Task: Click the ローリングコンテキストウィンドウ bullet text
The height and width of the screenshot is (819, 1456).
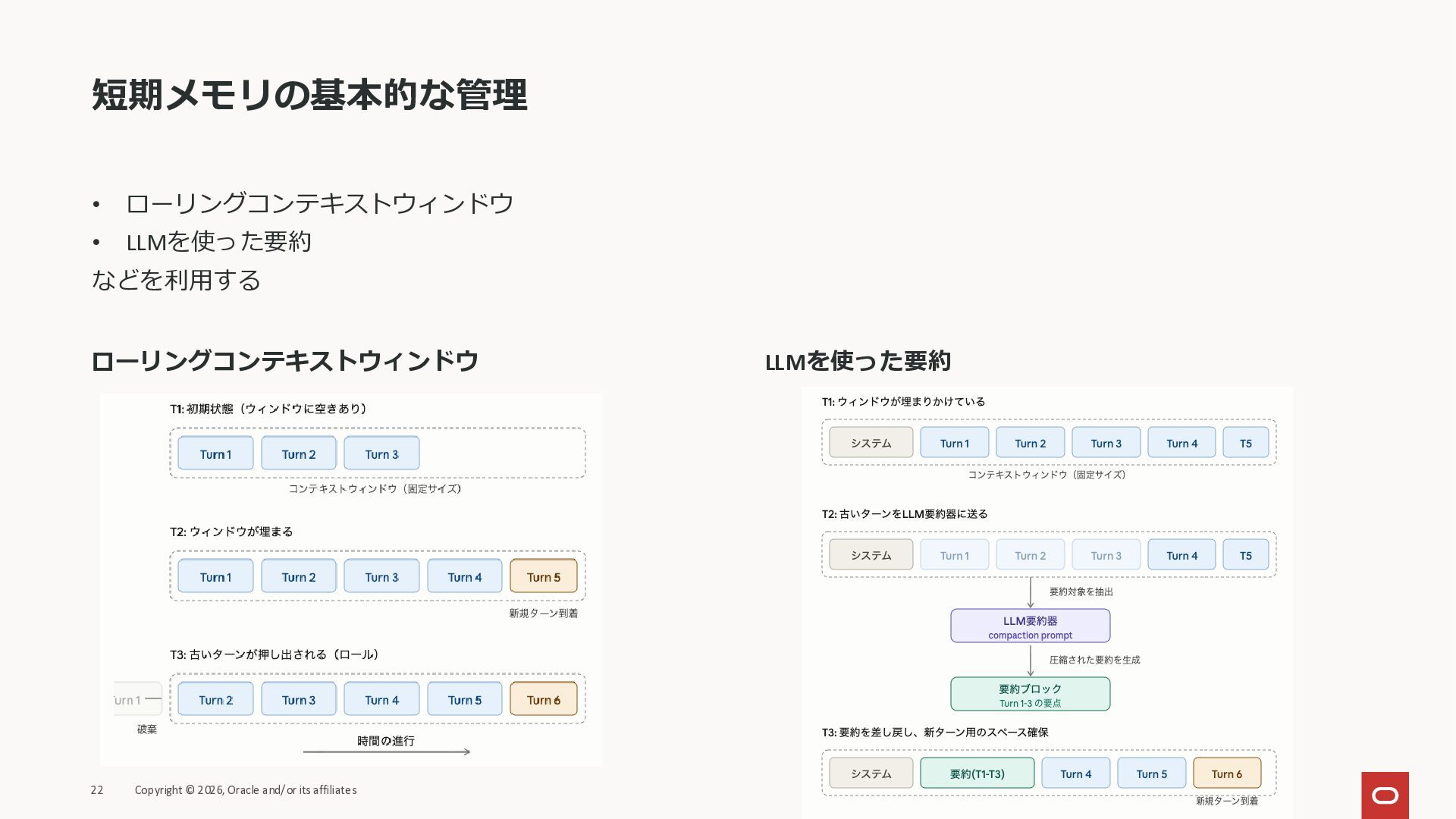Action: (x=319, y=203)
